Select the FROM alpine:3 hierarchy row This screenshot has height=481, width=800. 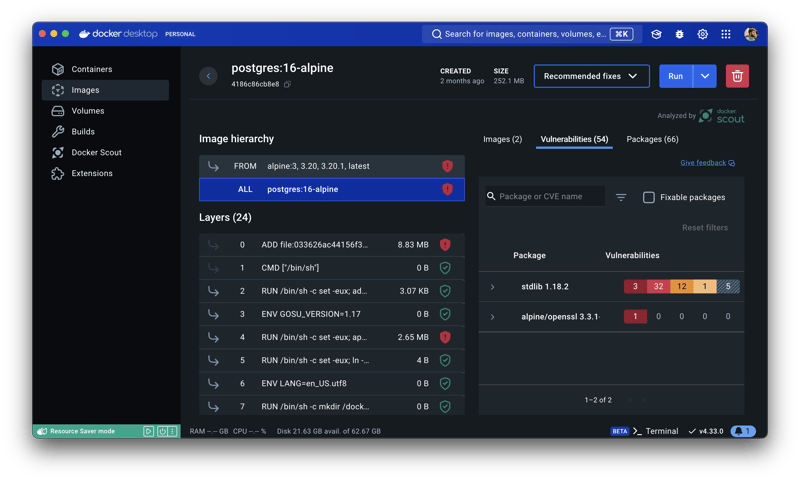332,166
